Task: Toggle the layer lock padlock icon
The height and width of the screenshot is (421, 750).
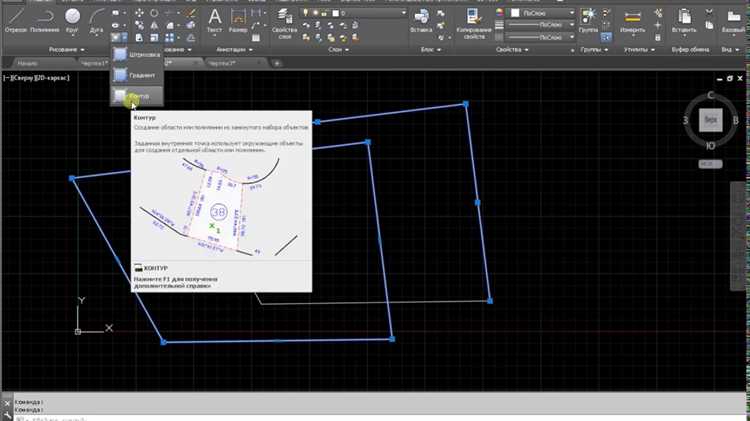Action: tap(324, 13)
